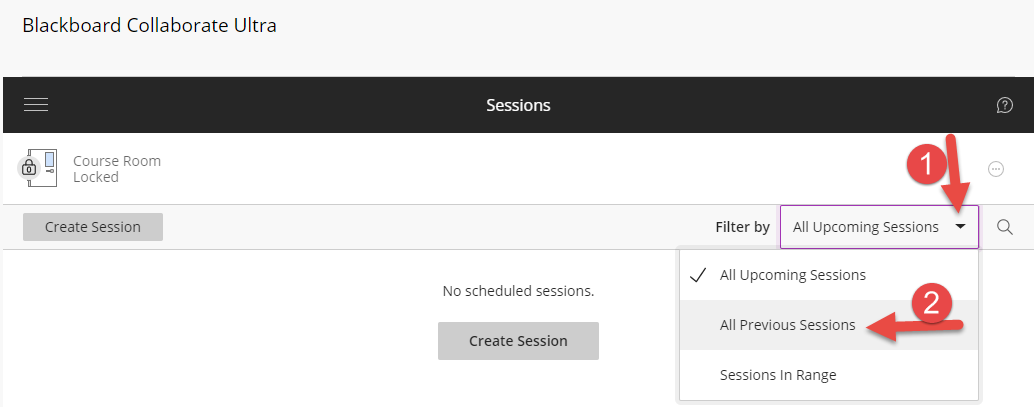Click the Blackboard Collaborate Ultra heading
Viewport: 1034px width, 407px height.
pos(149,26)
